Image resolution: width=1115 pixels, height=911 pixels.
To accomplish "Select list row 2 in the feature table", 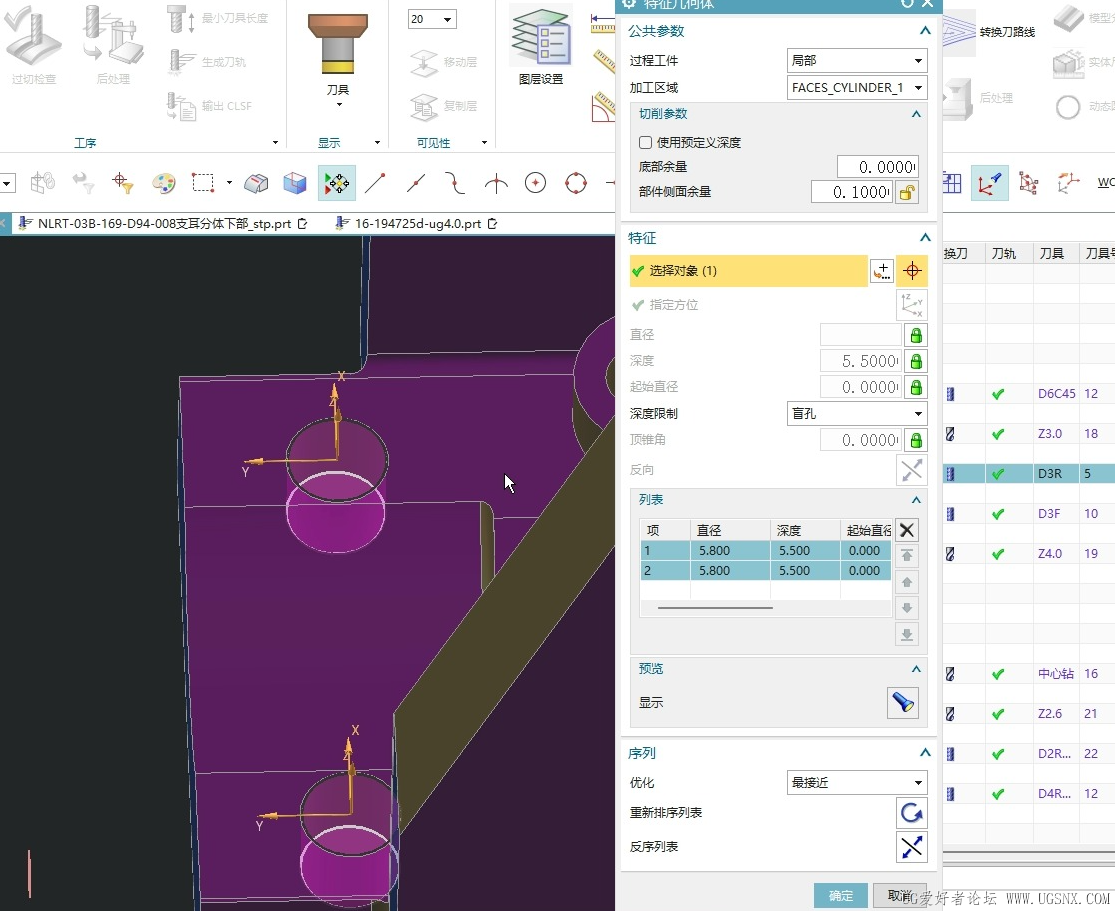I will coord(766,570).
